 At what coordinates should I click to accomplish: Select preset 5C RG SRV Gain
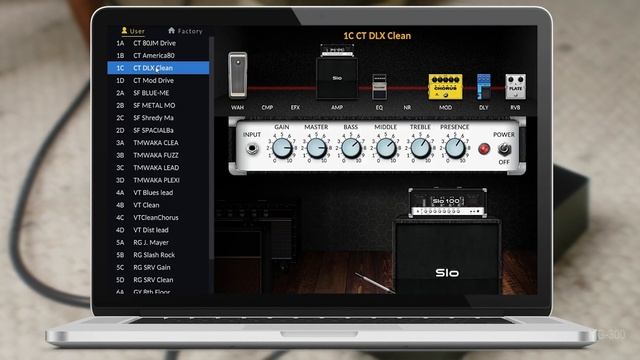pos(158,267)
